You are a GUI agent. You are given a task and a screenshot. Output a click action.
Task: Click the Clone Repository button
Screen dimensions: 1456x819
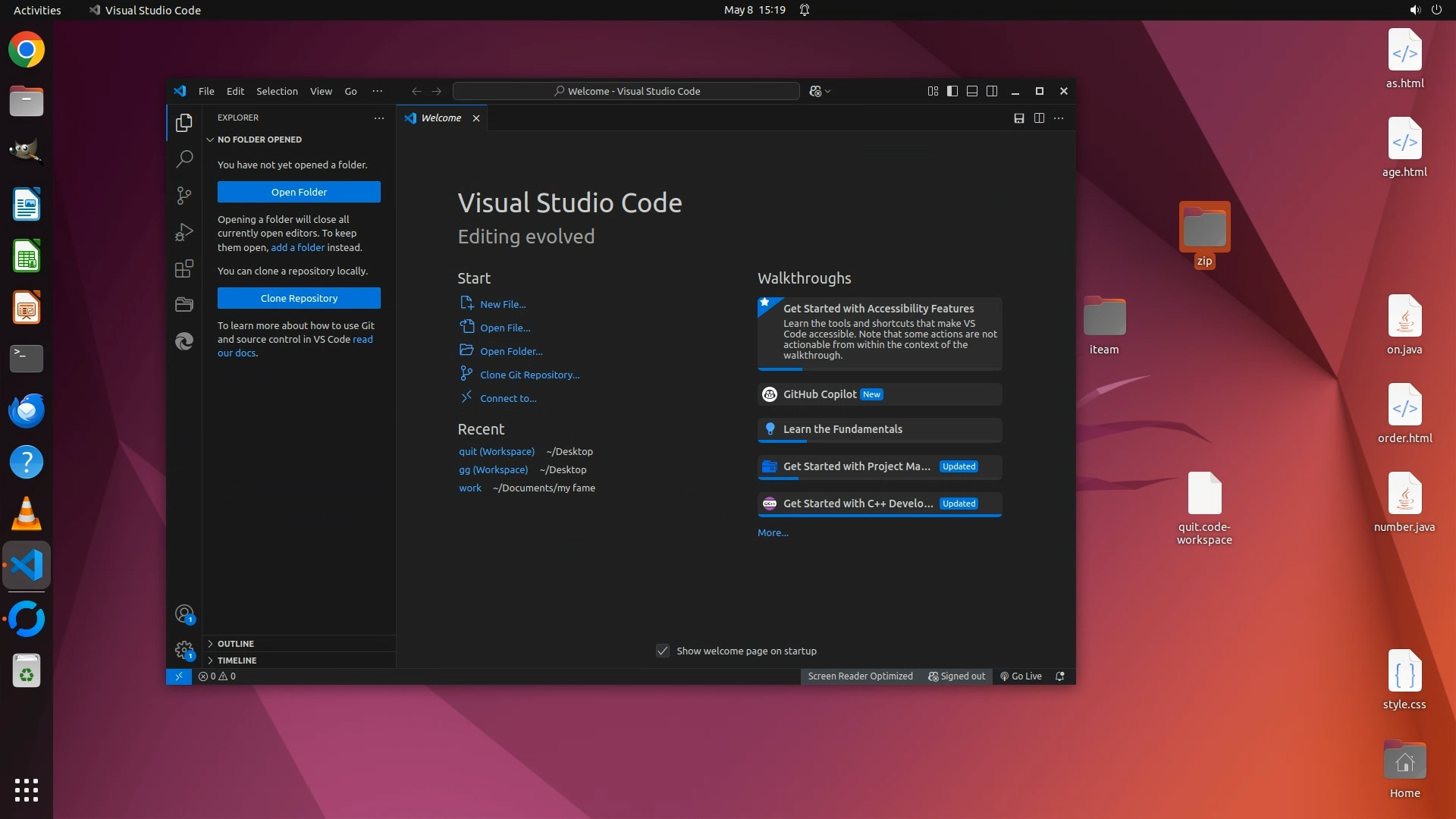coord(299,299)
